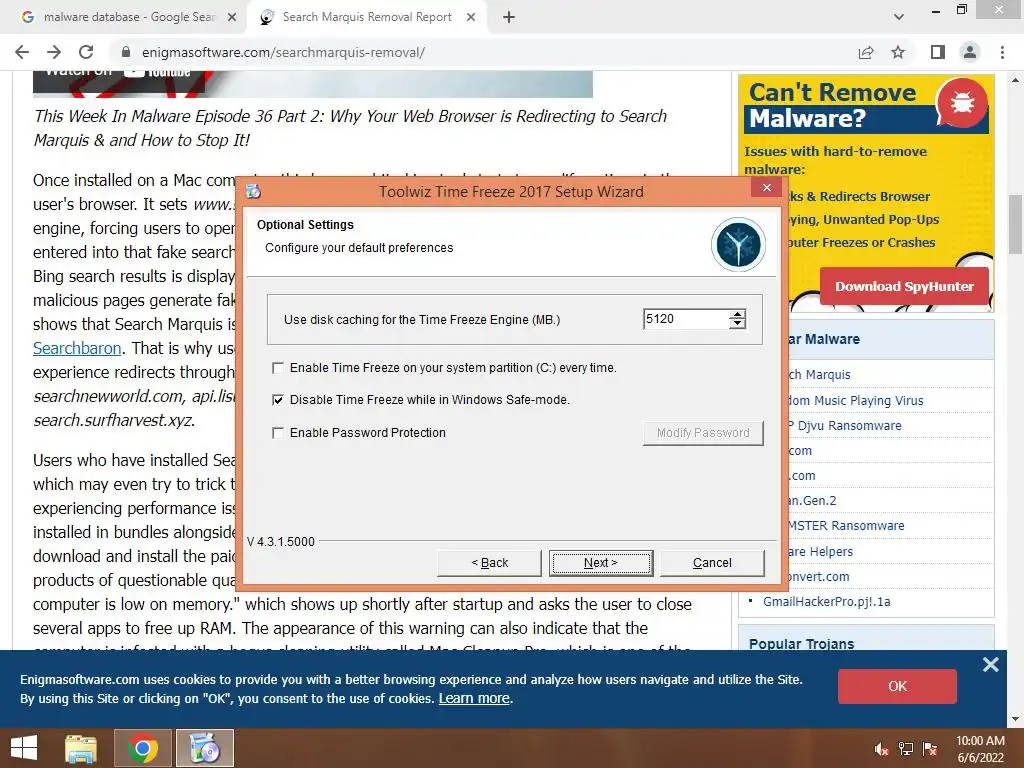This screenshot has height=768, width=1024.
Task: Click the bug icon in malware ad
Action: [961, 103]
